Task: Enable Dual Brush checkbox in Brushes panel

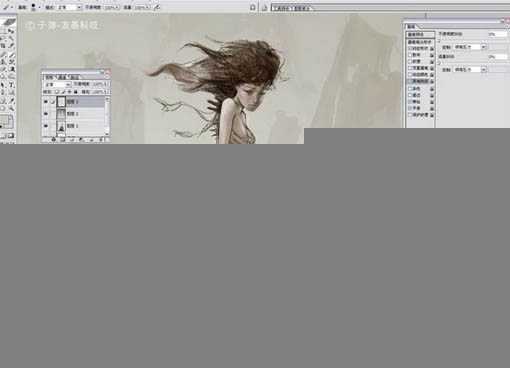Action: 410,68
